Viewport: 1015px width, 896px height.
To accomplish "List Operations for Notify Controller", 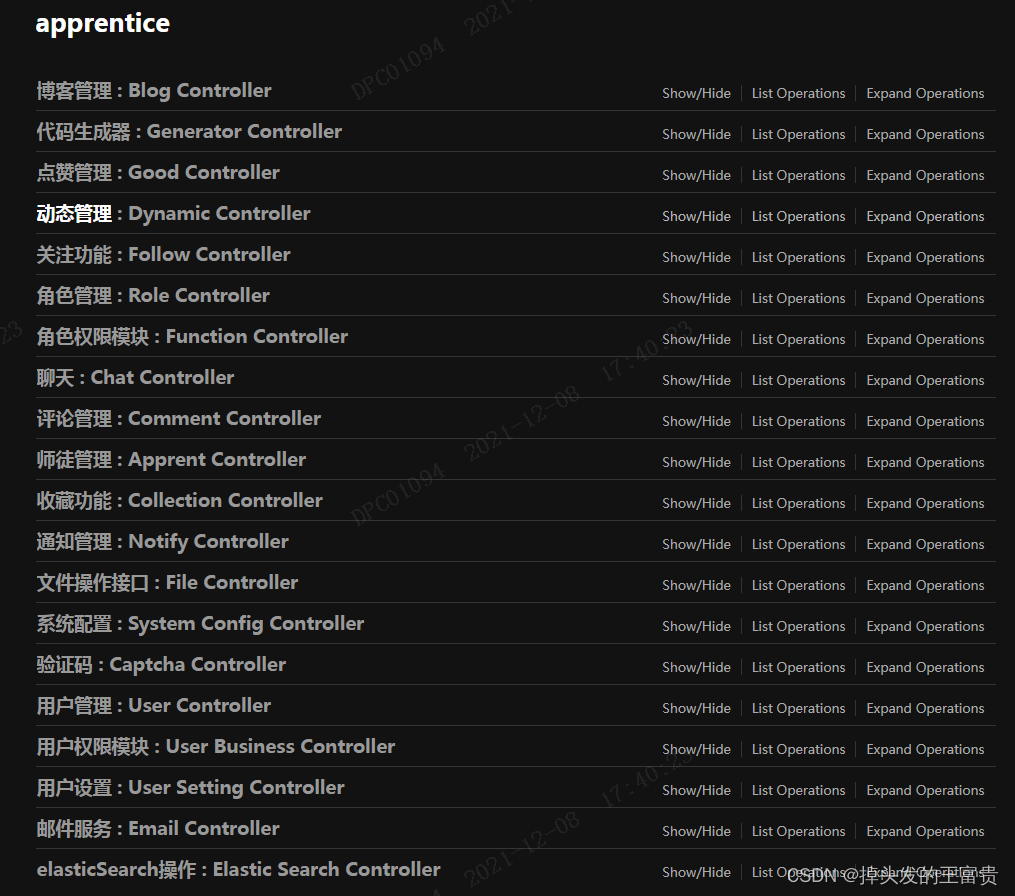I will click(x=798, y=544).
